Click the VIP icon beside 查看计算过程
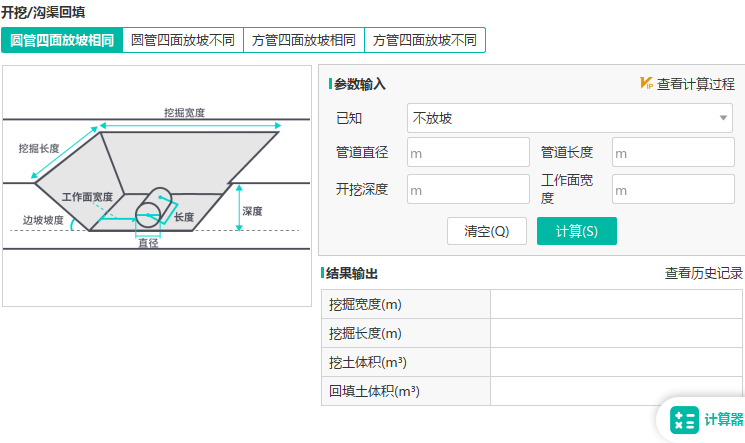Viewport: 745px width, 443px height. click(646, 84)
